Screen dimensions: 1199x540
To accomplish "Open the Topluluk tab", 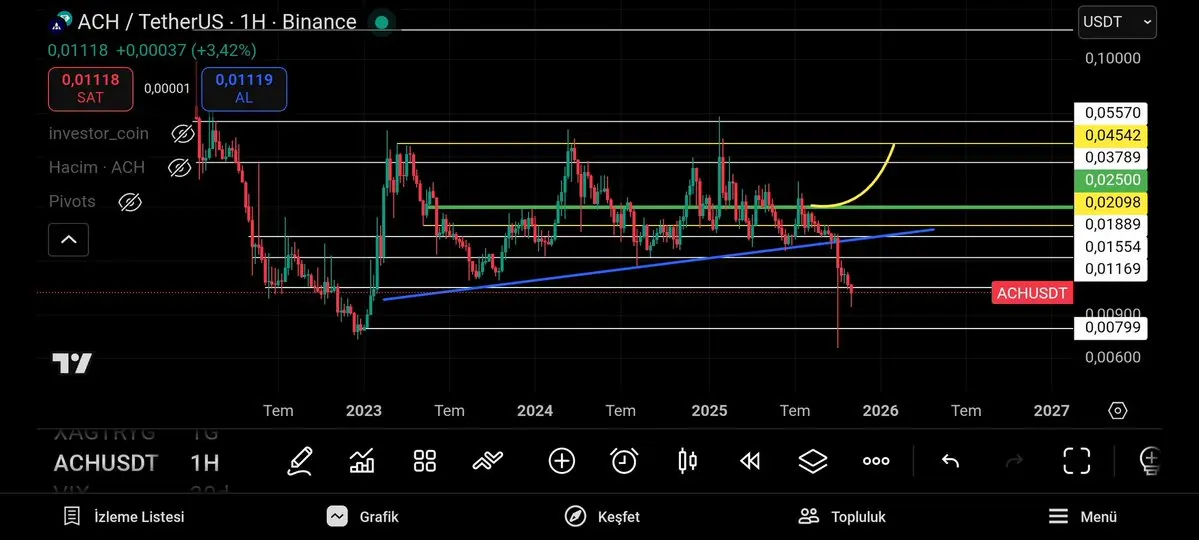I will 842,517.
